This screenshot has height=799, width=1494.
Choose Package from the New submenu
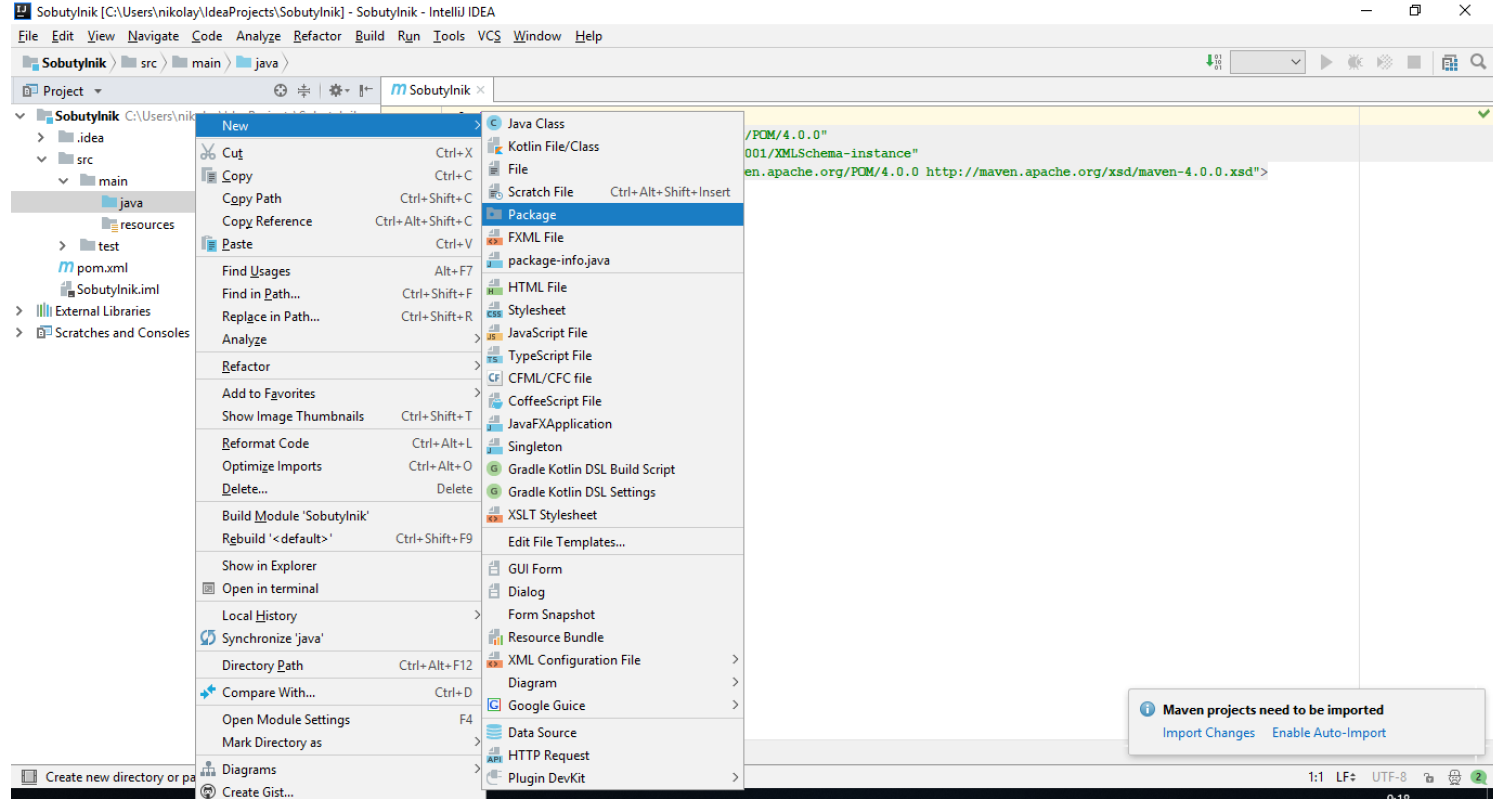[x=613, y=214]
